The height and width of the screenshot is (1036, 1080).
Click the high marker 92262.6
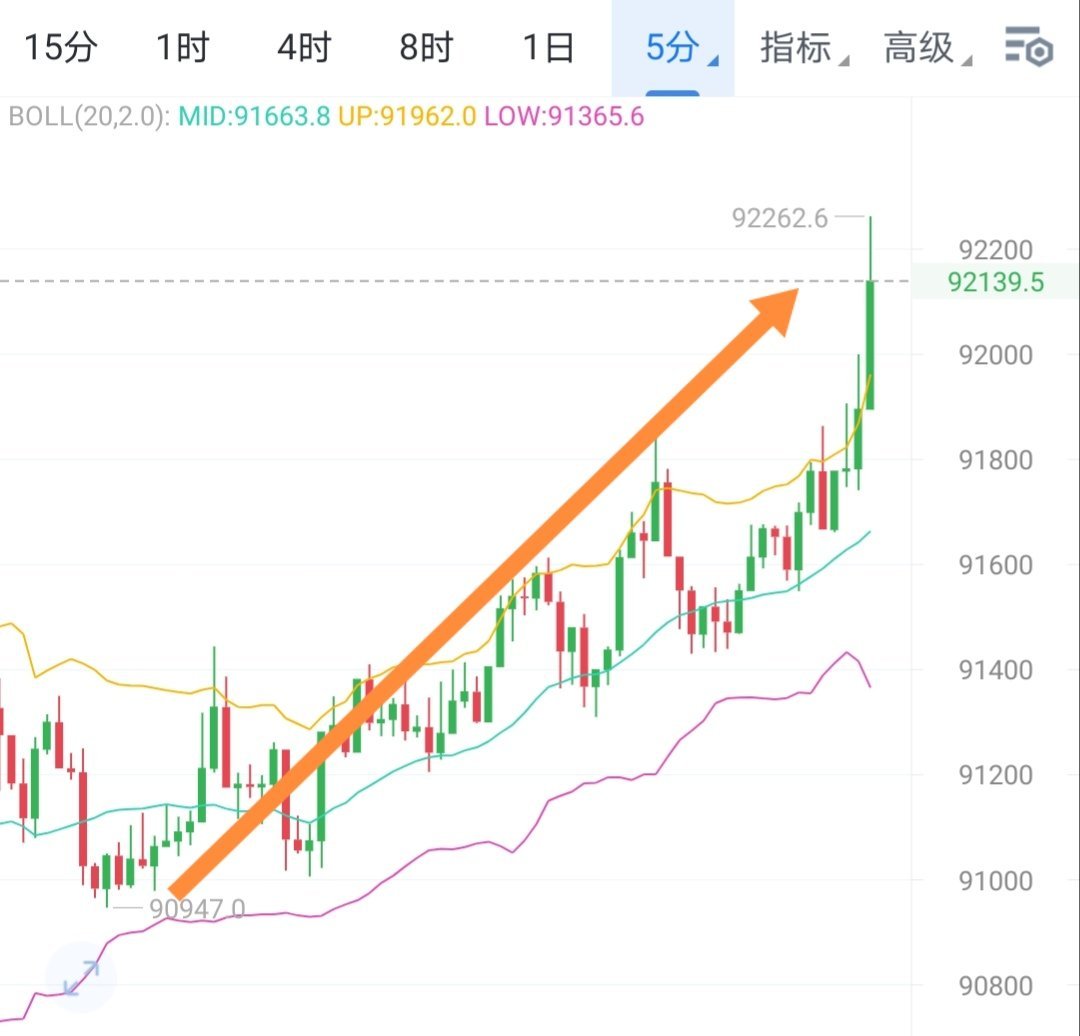(780, 218)
